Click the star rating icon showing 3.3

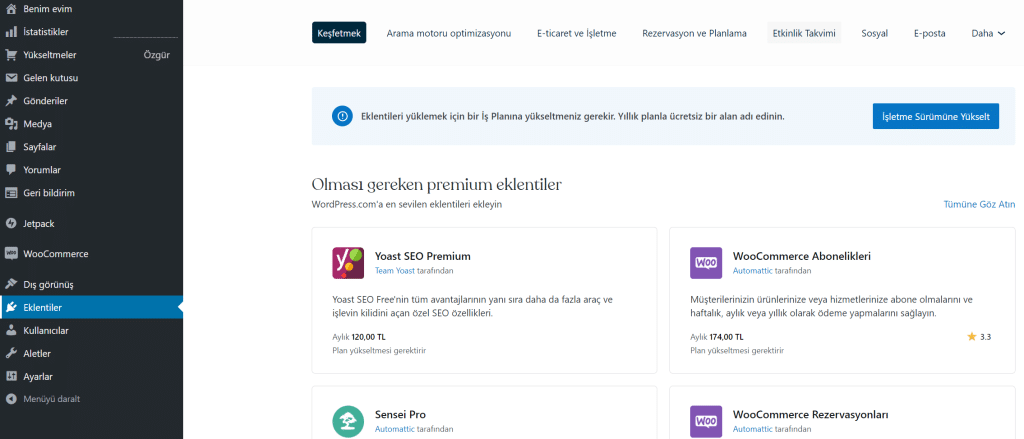point(972,337)
